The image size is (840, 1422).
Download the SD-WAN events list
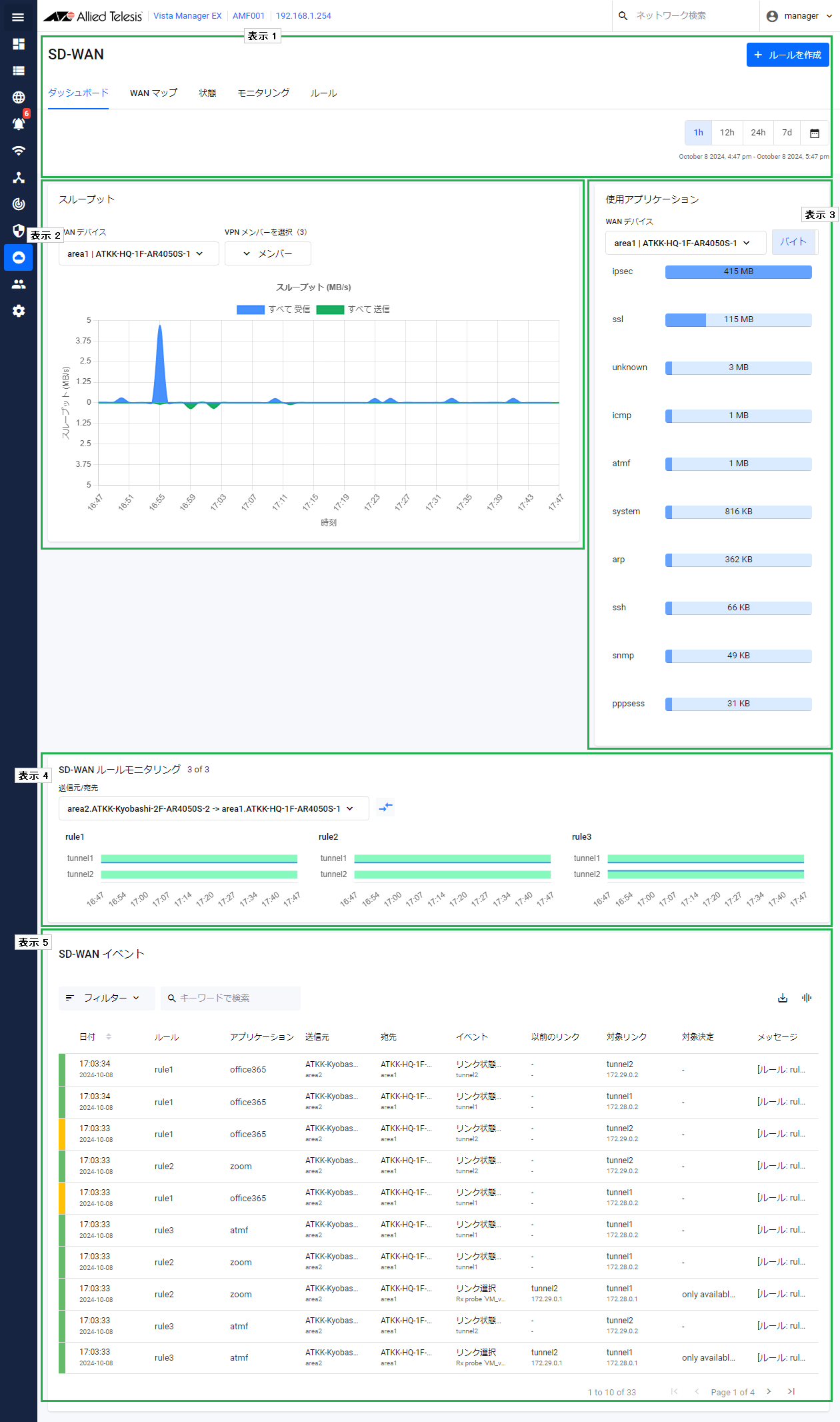[x=783, y=998]
